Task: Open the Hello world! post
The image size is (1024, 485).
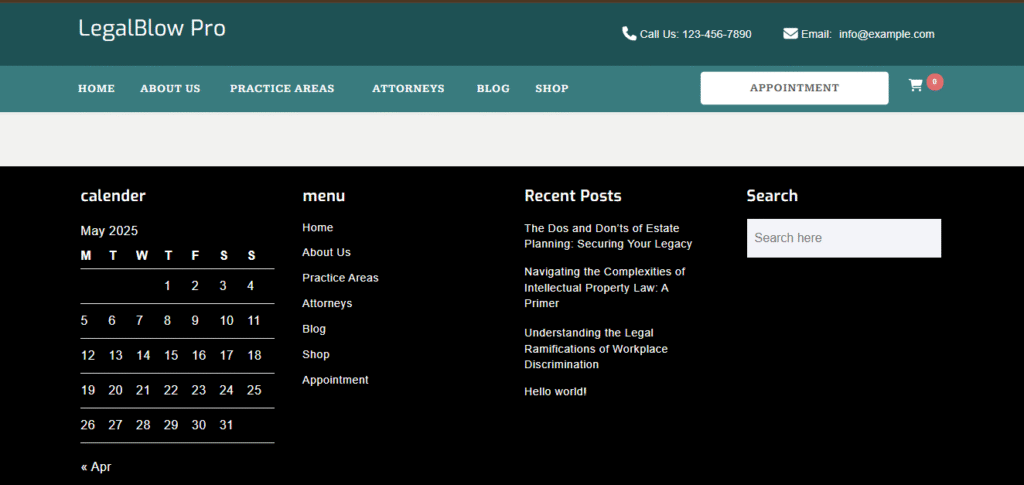Action: 555,392
